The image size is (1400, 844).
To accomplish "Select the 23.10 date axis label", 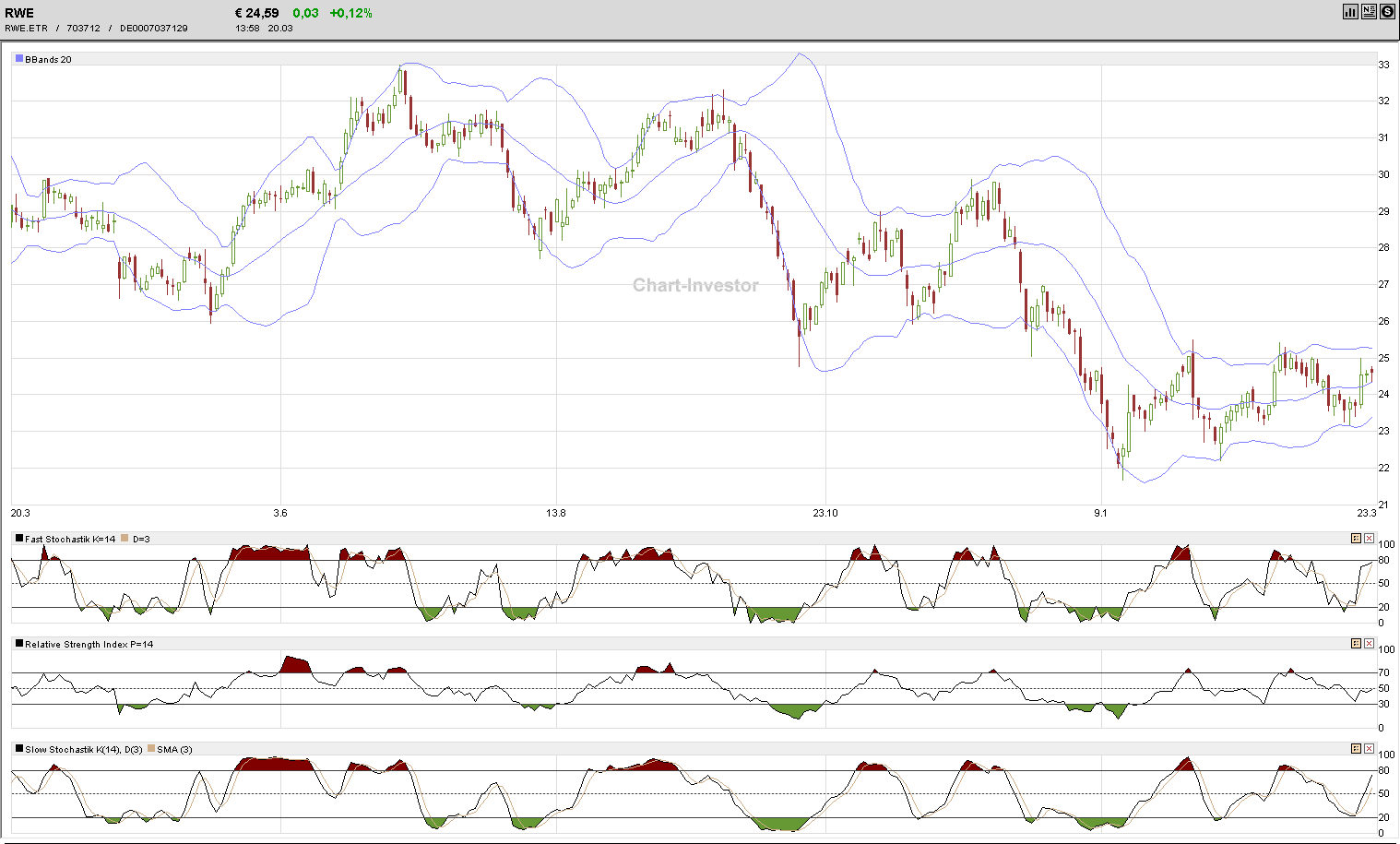I will pos(825,513).
